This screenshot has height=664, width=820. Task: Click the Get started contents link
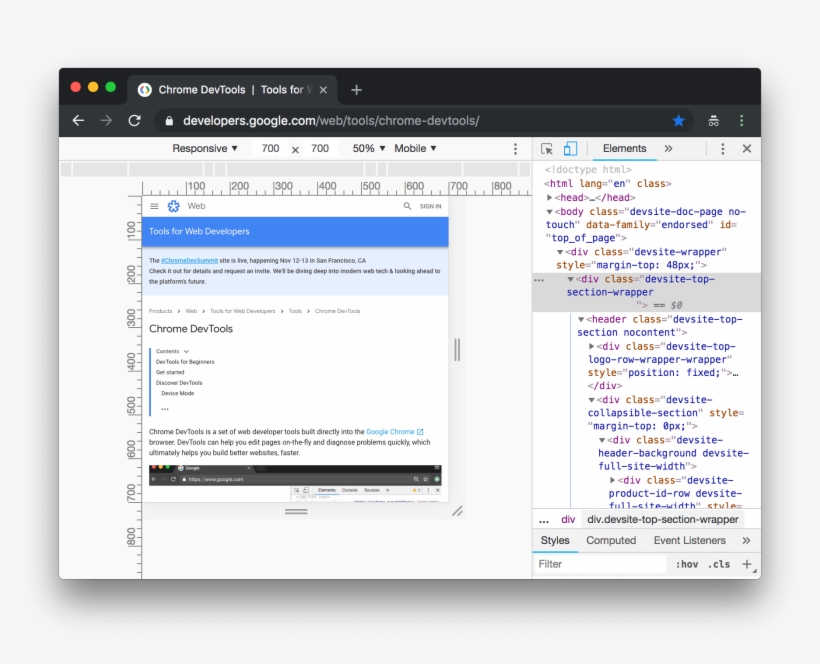170,372
